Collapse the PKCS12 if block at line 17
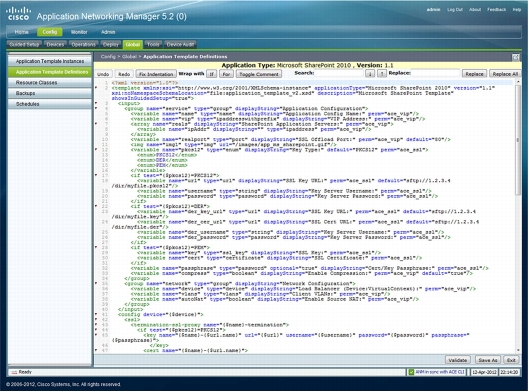The image size is (529, 392). tap(96, 175)
